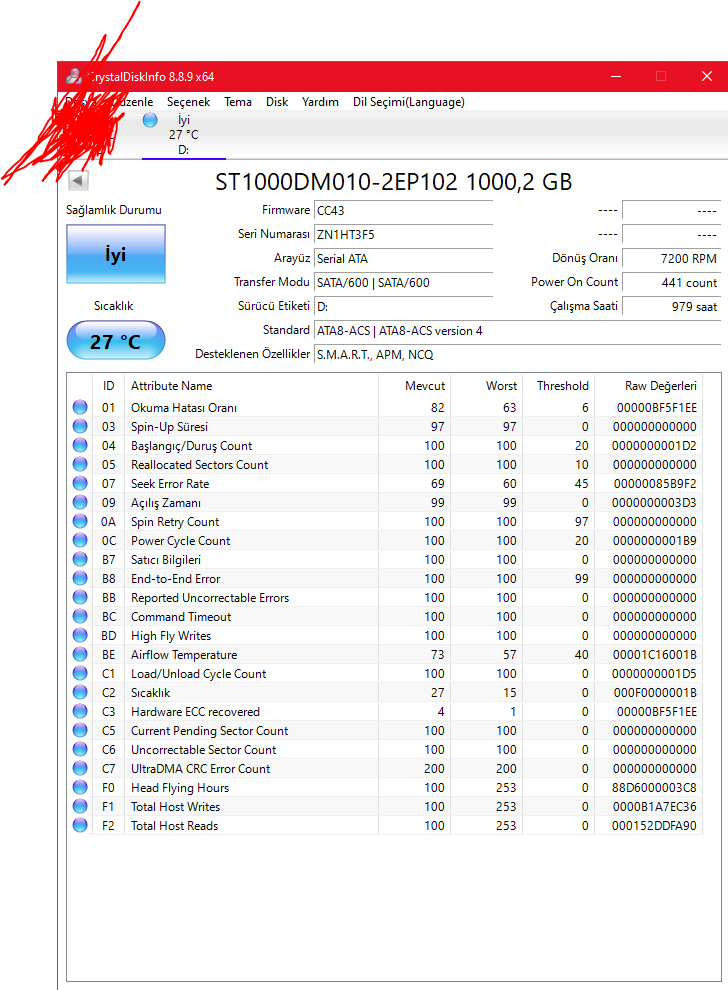Open the Dil Seçimi(Language) menu
This screenshot has height=990, width=728.
coord(409,102)
